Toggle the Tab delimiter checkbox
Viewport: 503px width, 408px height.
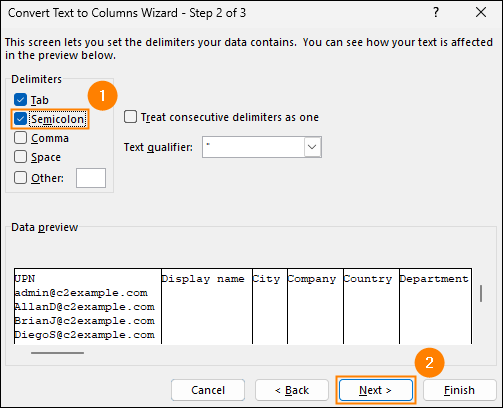[x=20, y=100]
